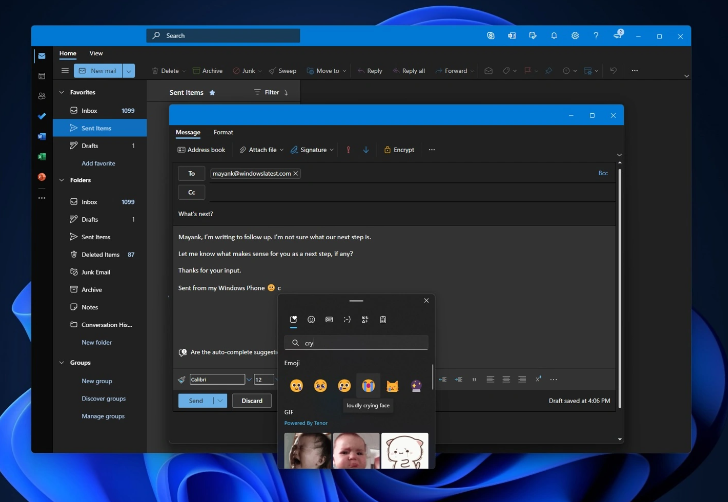Open the Signature dropdown
This screenshot has width=728, height=502.
tap(314, 150)
